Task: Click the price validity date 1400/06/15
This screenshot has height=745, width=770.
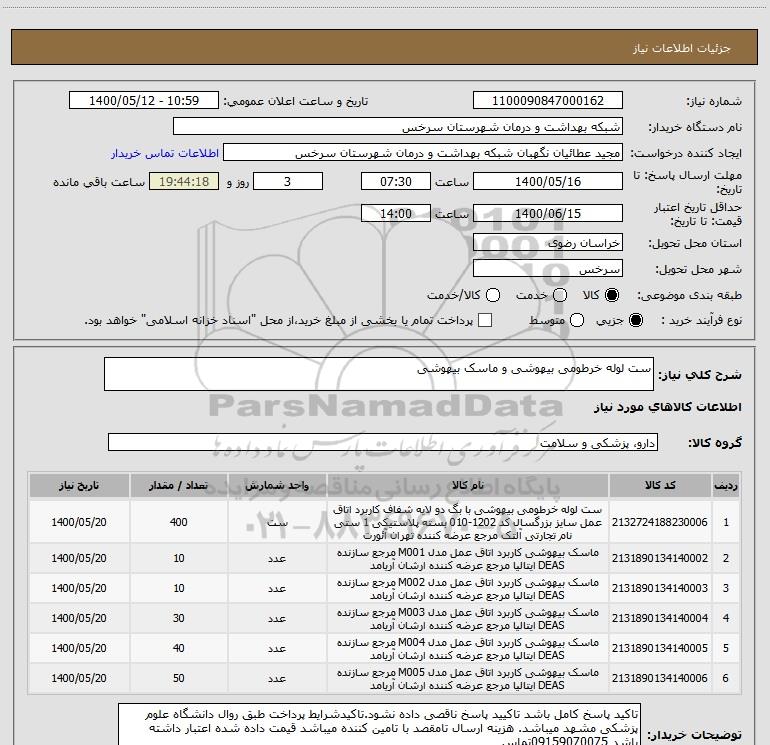Action: [548, 214]
